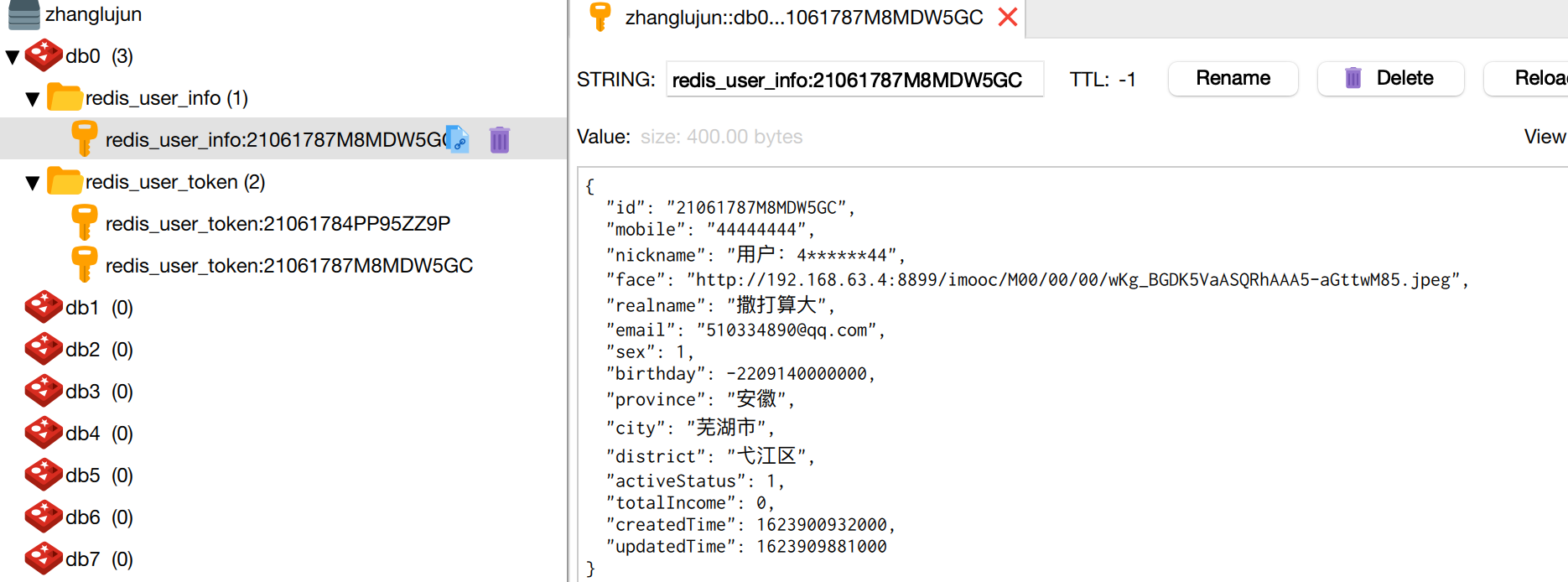Click the Reload button

tap(1534, 78)
